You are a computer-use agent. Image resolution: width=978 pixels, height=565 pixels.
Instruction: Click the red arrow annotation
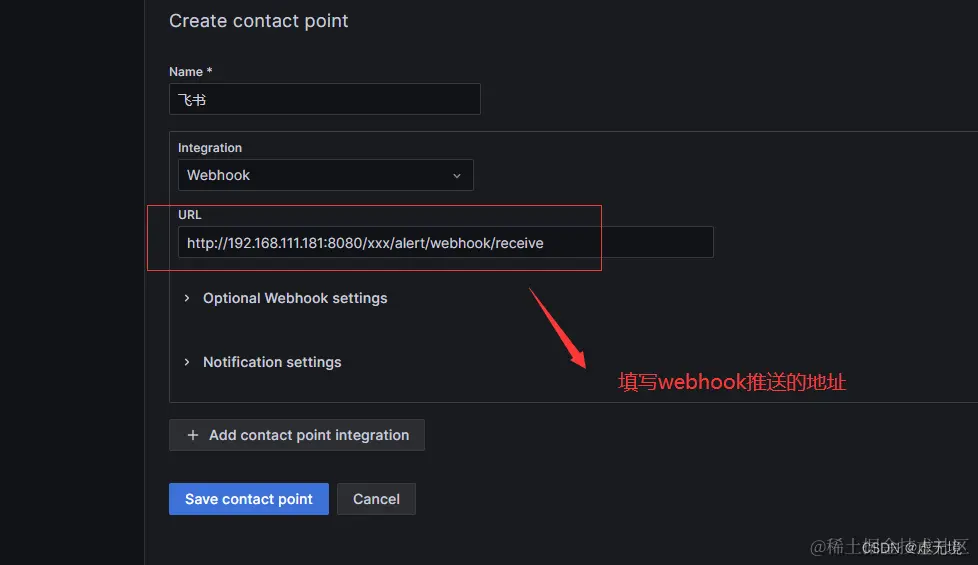[x=558, y=328]
